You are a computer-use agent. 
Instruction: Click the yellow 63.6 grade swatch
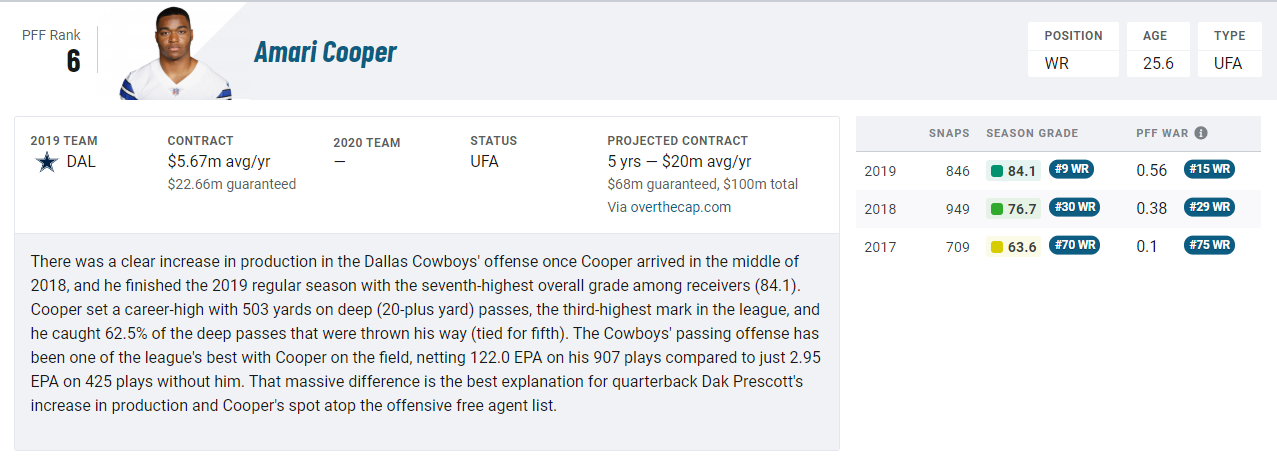pos(996,247)
